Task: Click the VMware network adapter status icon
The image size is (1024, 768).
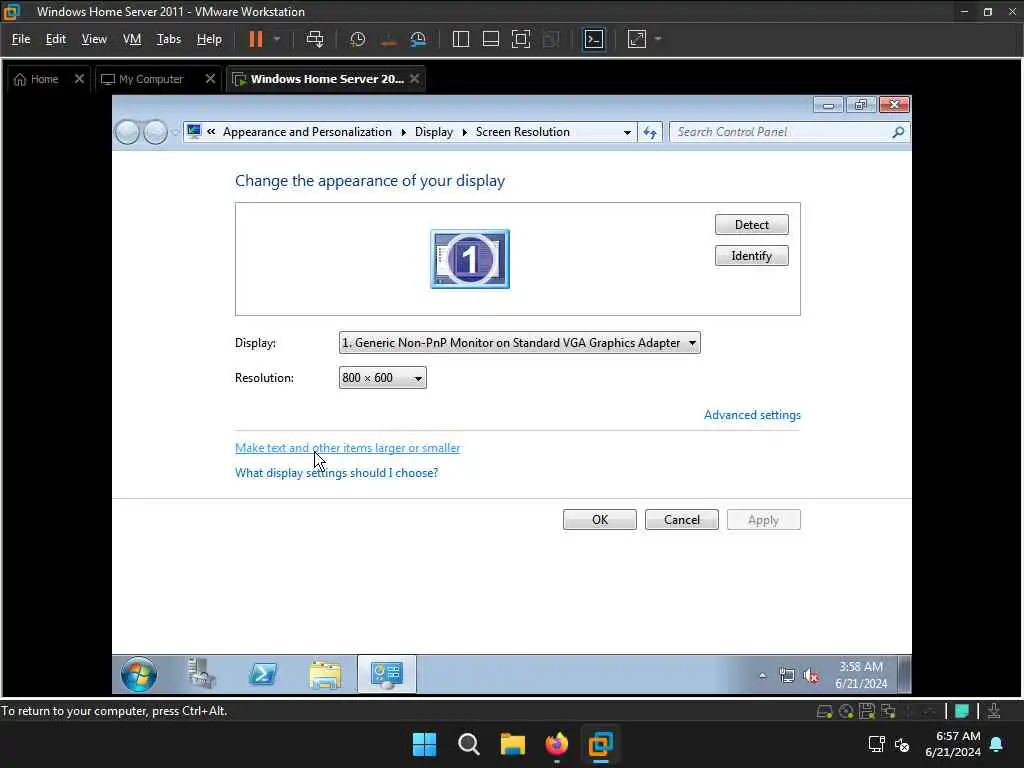Action: pos(888,711)
